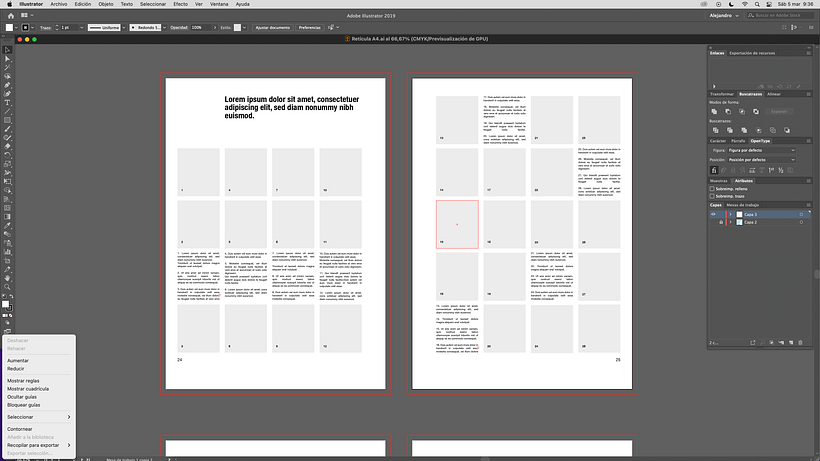Screen dimensions: 820x461
Task: Select the Rotate tool
Action: (x=7, y=156)
